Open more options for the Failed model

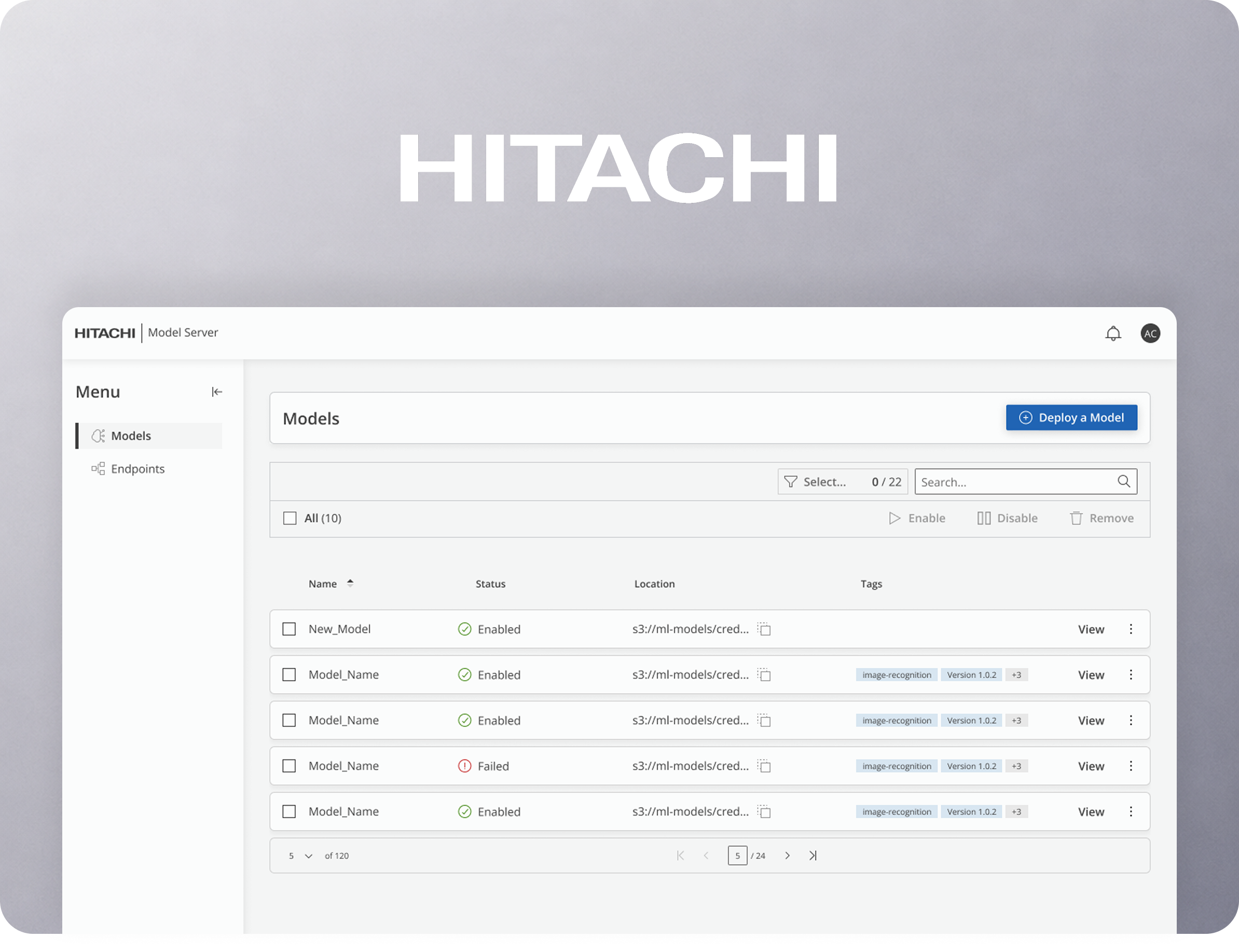click(1131, 766)
